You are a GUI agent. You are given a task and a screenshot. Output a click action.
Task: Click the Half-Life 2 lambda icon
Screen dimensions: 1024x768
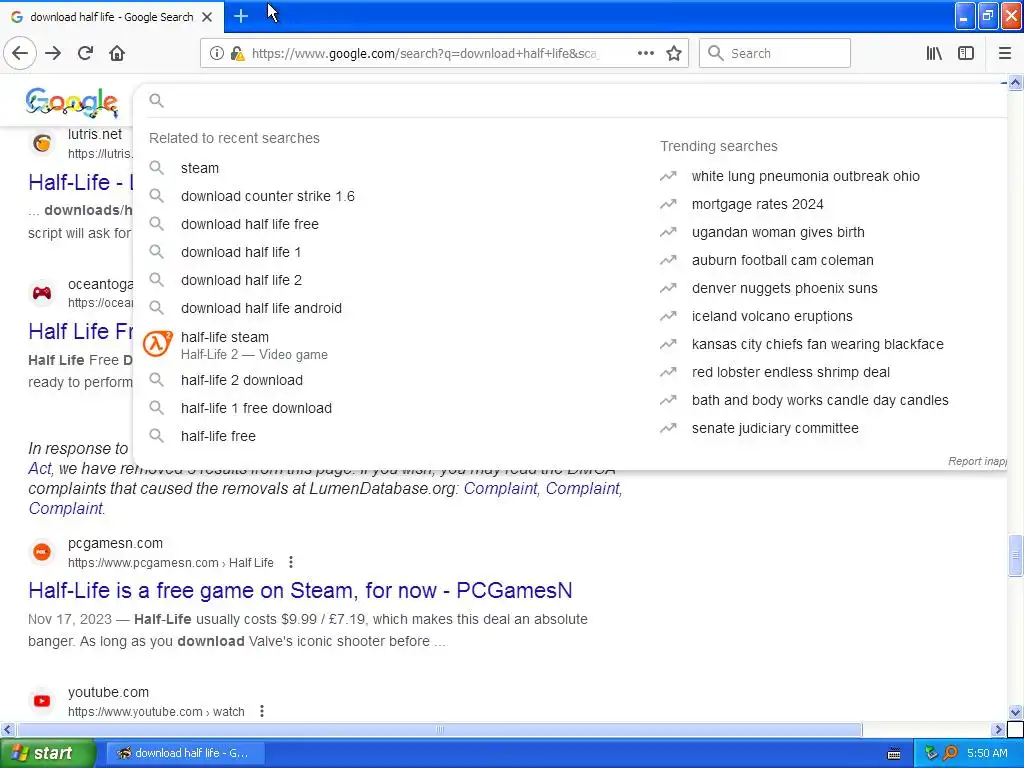[157, 344]
